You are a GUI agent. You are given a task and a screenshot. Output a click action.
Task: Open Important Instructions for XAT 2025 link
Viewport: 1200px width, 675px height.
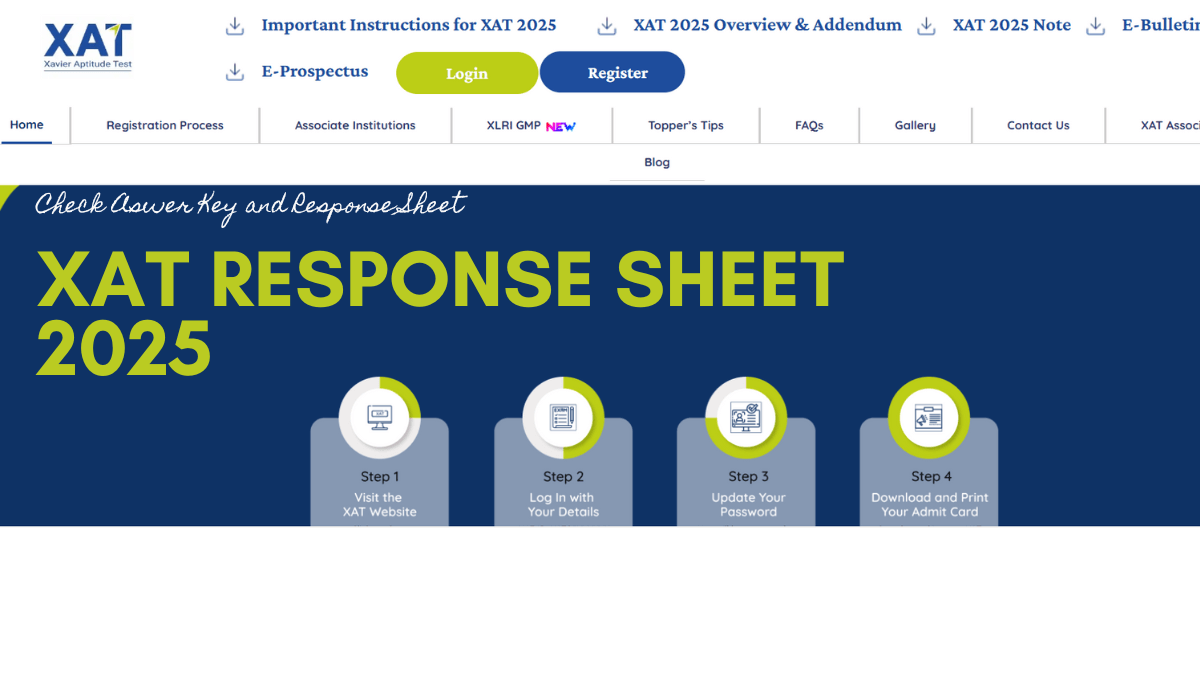click(409, 25)
